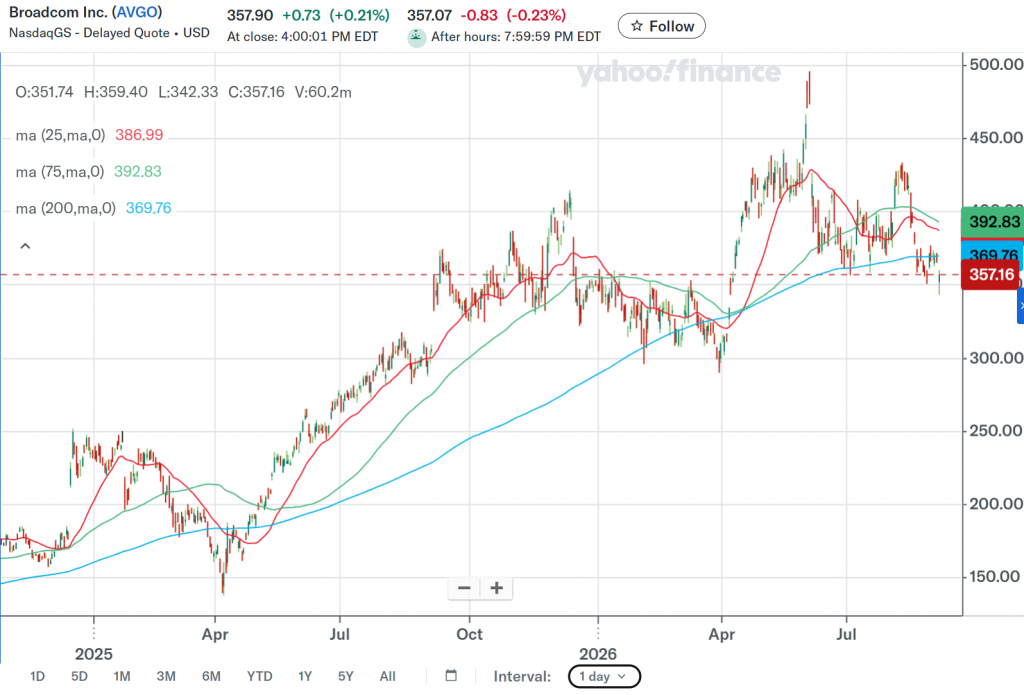Click the after hours moon icon
Image resolution: width=1024 pixels, height=695 pixels.
pos(417,37)
